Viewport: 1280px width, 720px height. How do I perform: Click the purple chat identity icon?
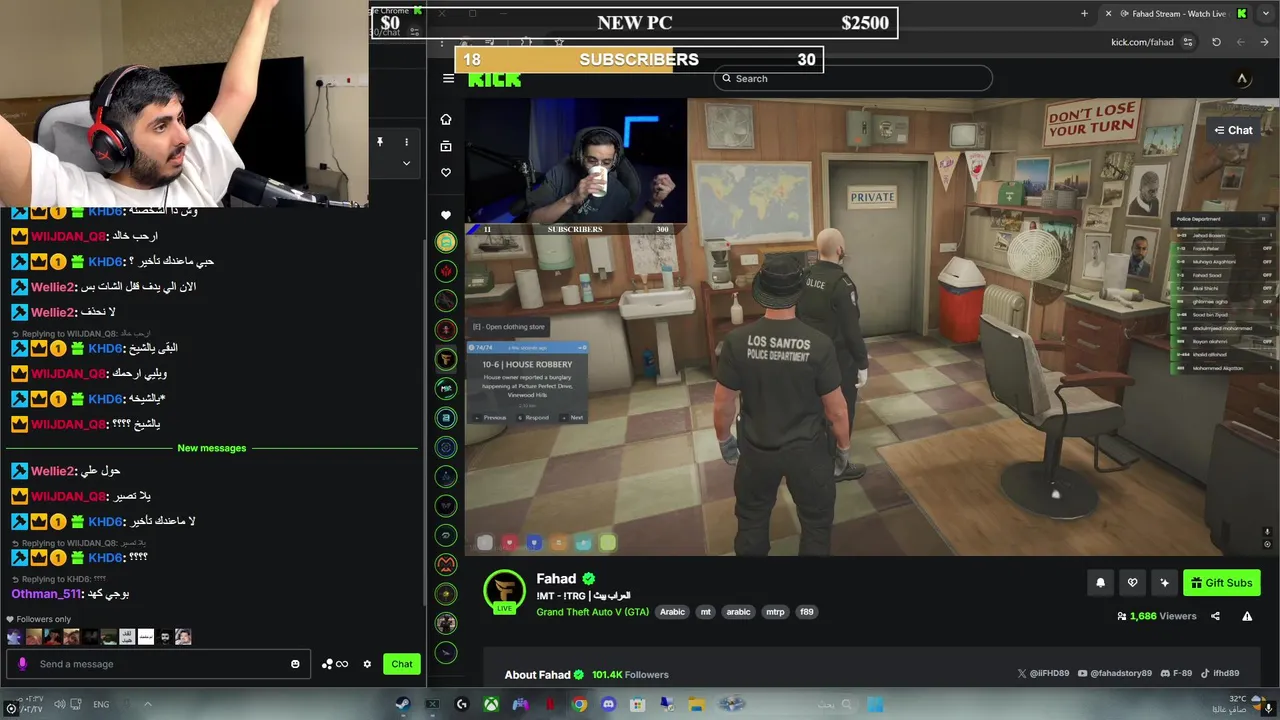click(x=22, y=664)
